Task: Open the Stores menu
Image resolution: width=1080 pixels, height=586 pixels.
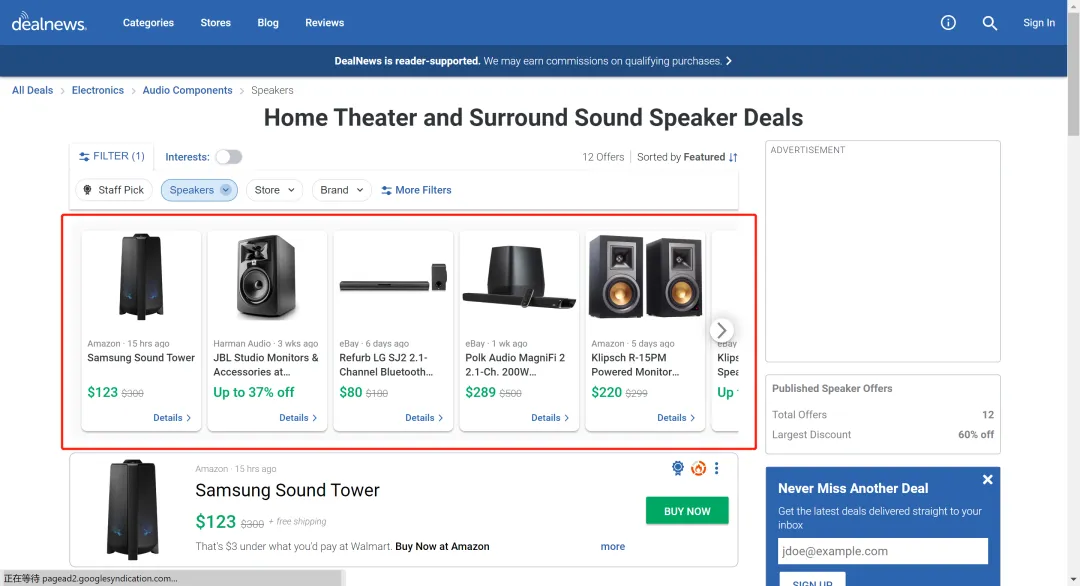Action: pos(216,23)
